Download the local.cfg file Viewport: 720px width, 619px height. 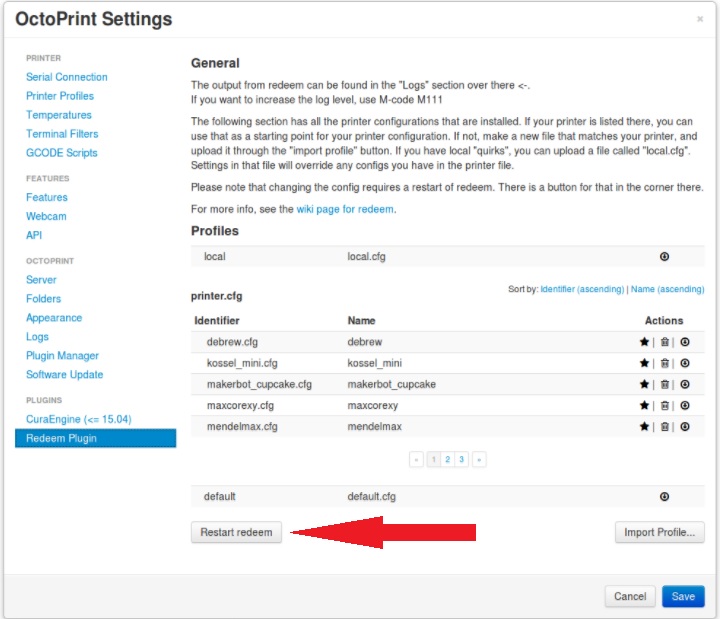[x=664, y=256]
